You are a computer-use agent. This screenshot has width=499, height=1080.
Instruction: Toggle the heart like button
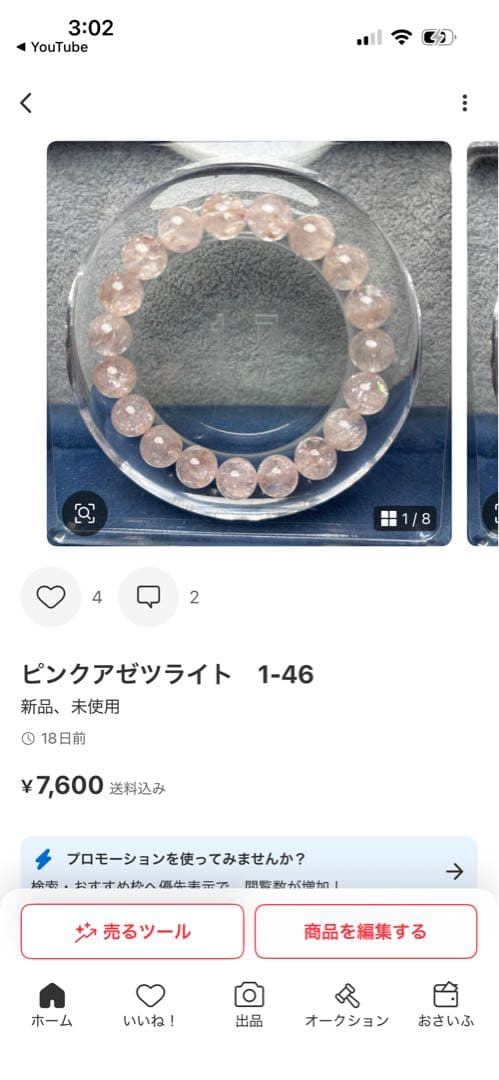[x=51, y=597]
